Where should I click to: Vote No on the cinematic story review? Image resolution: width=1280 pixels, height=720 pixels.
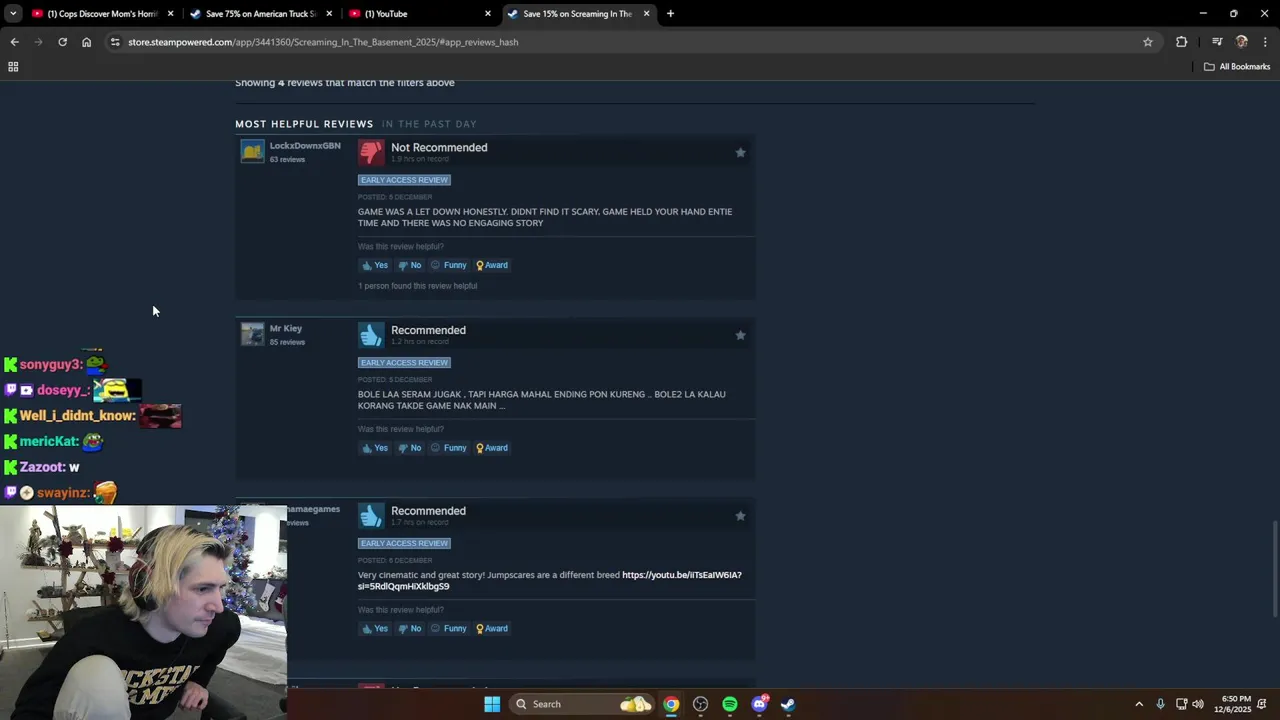(410, 629)
